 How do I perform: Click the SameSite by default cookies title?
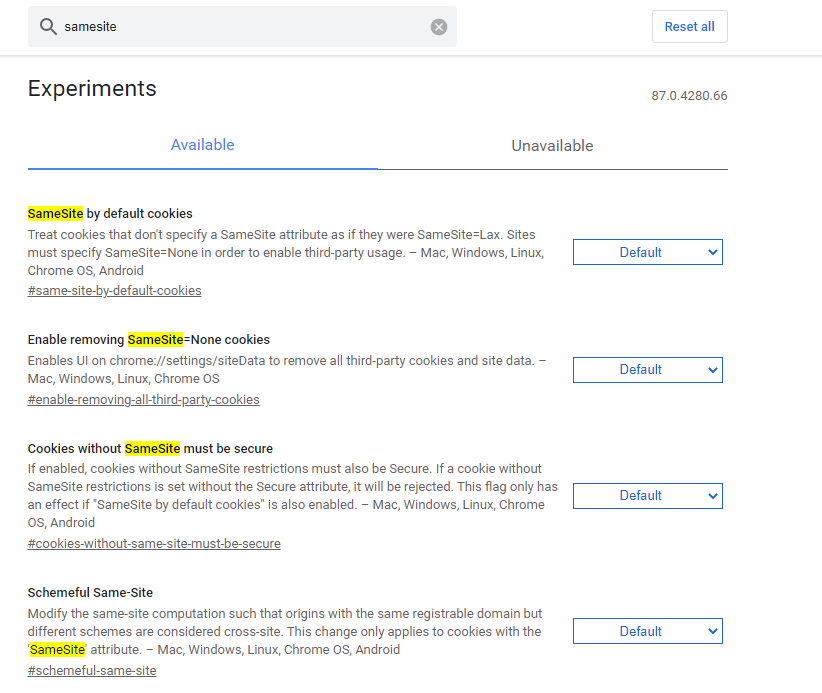[110, 213]
